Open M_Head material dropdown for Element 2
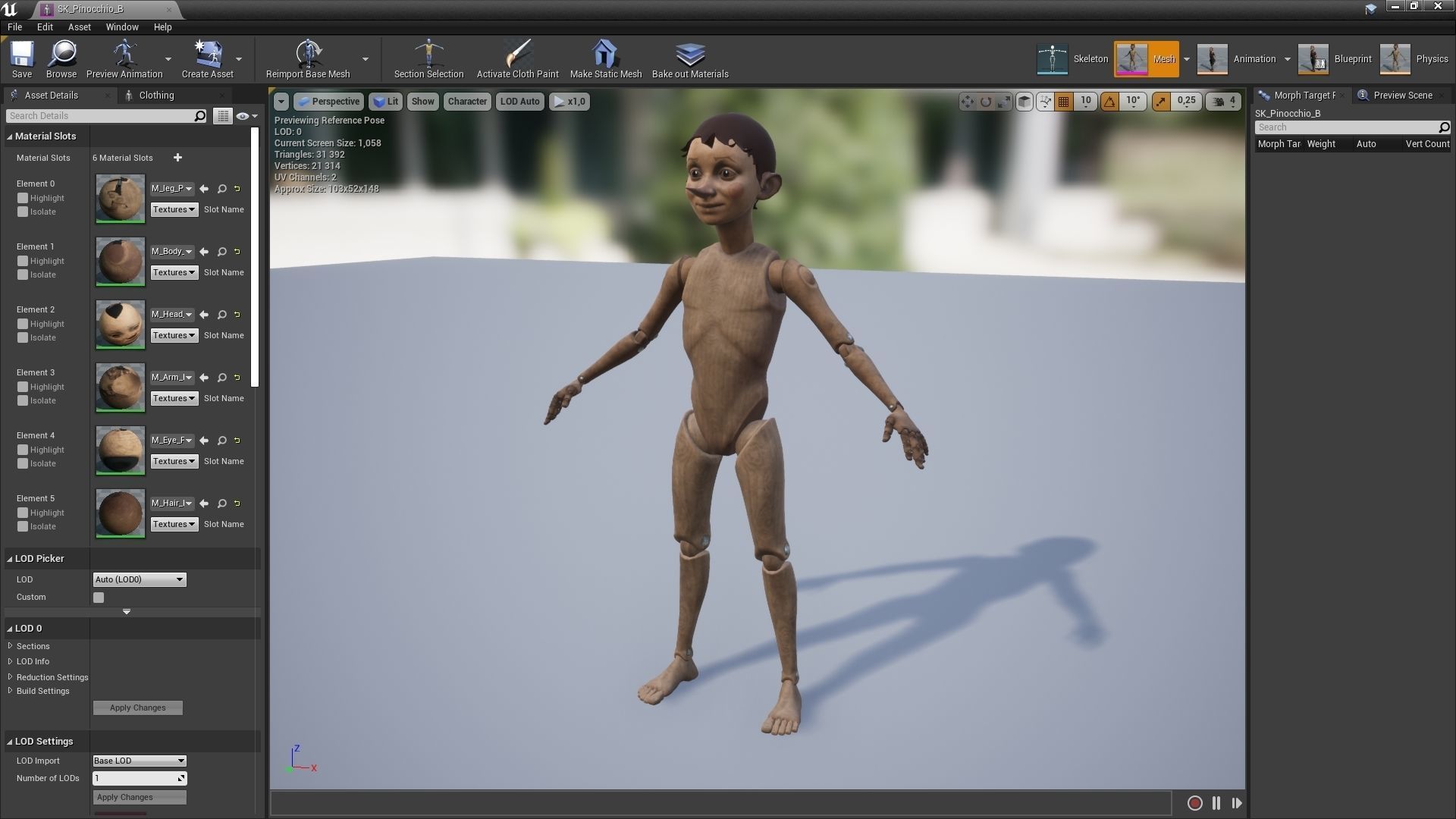The width and height of the screenshot is (1456, 819). (x=172, y=315)
